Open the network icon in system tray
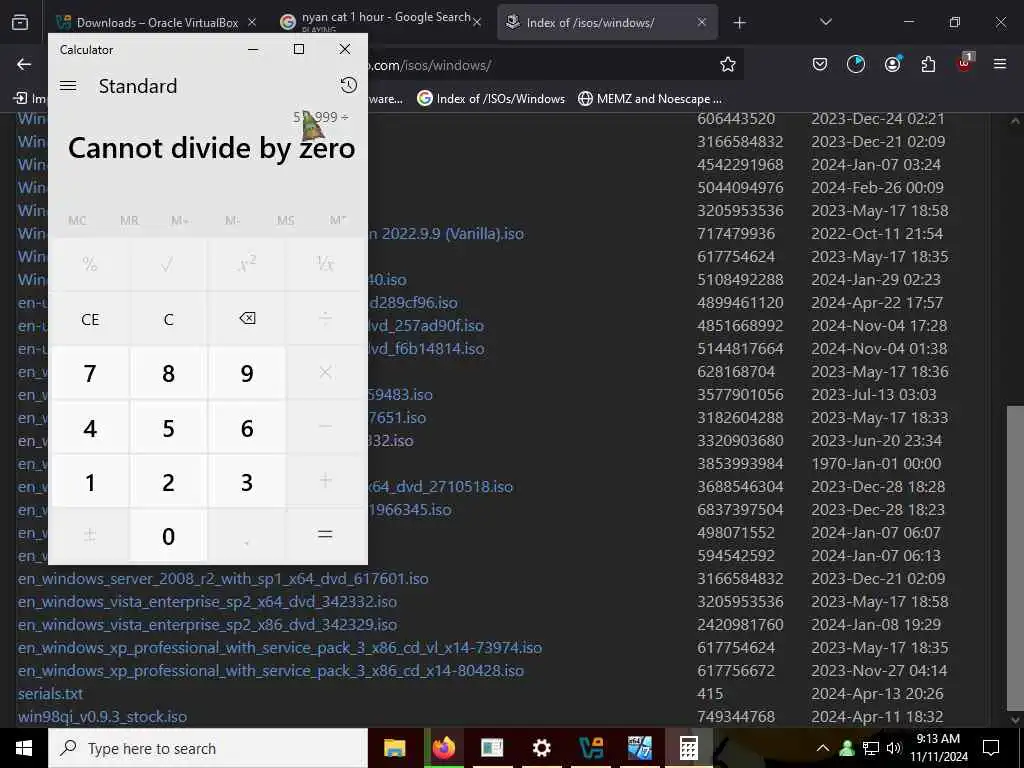 [871, 748]
